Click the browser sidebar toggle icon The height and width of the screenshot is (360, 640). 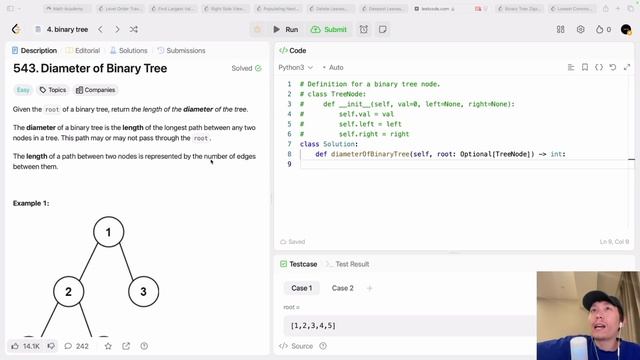point(11,9)
